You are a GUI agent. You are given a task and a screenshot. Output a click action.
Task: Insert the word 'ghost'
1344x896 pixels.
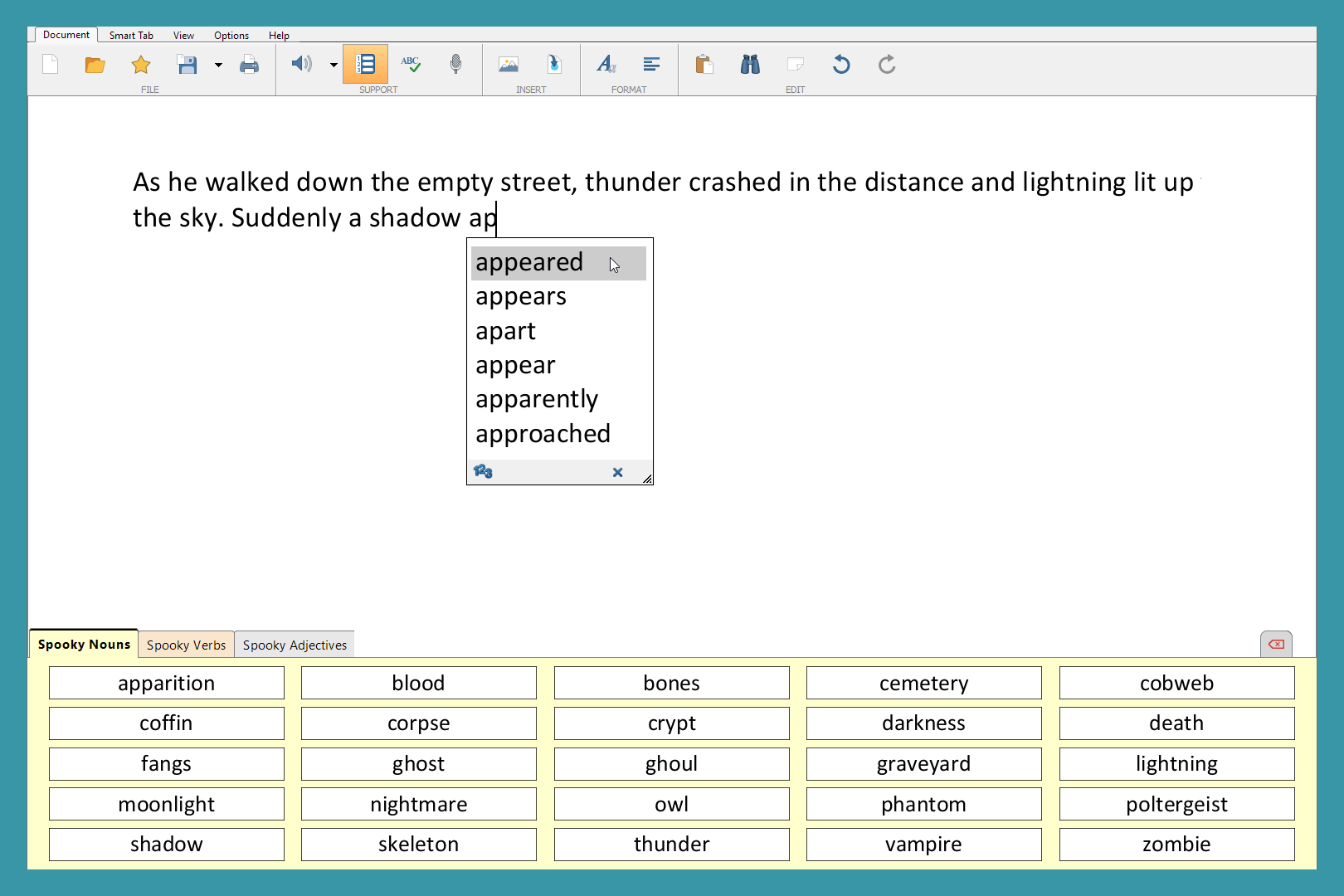(418, 763)
